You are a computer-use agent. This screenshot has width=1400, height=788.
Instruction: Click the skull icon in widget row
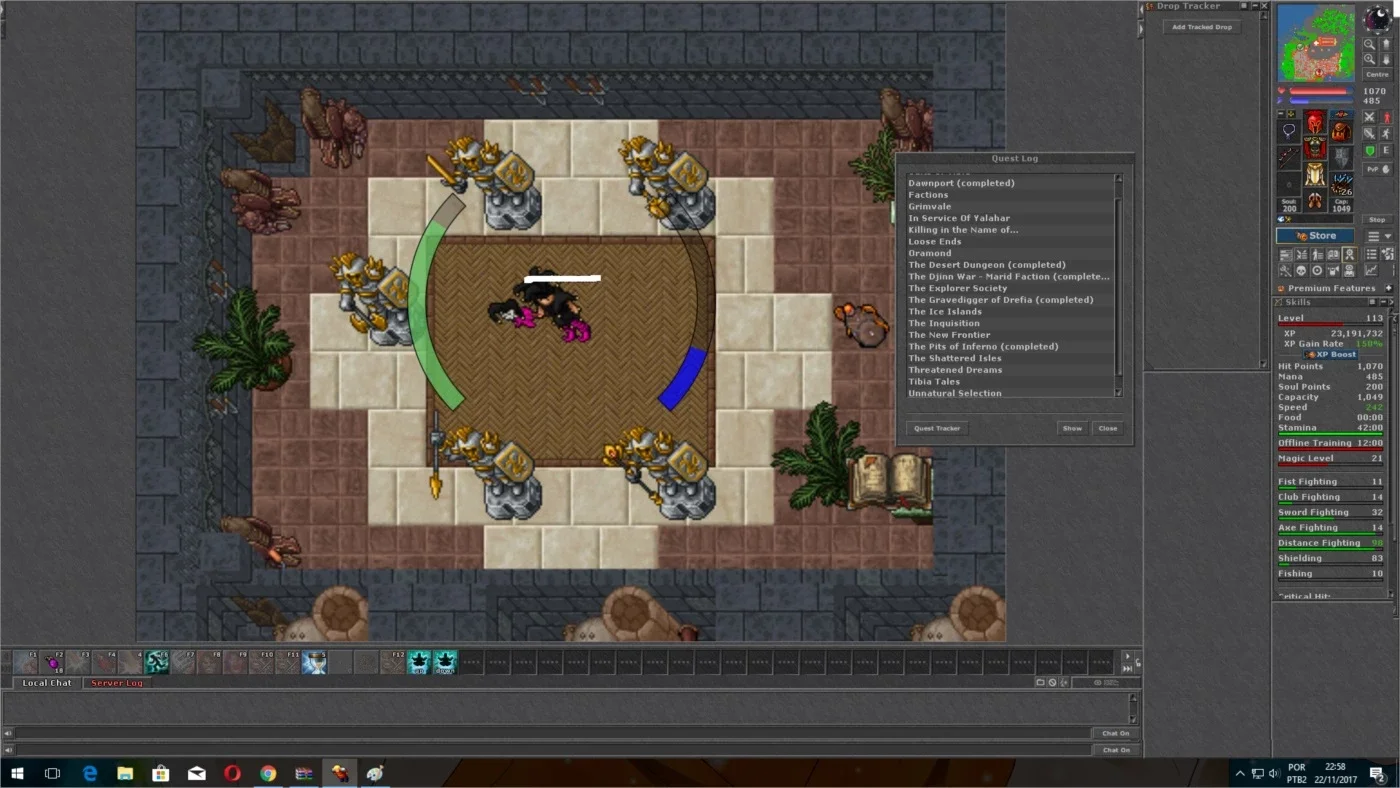(1302, 270)
